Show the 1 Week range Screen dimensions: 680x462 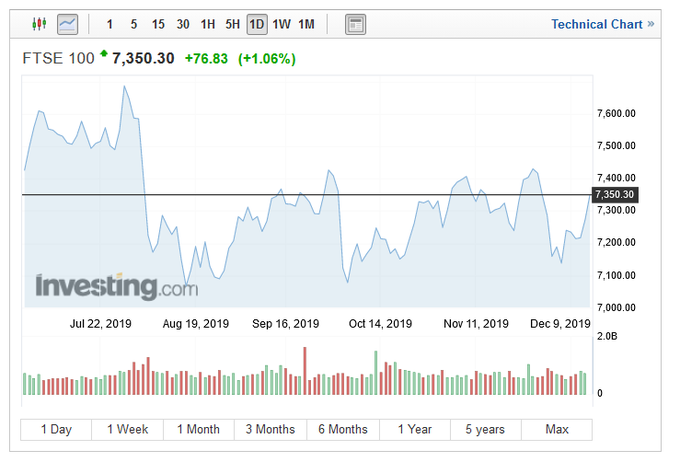coord(128,429)
